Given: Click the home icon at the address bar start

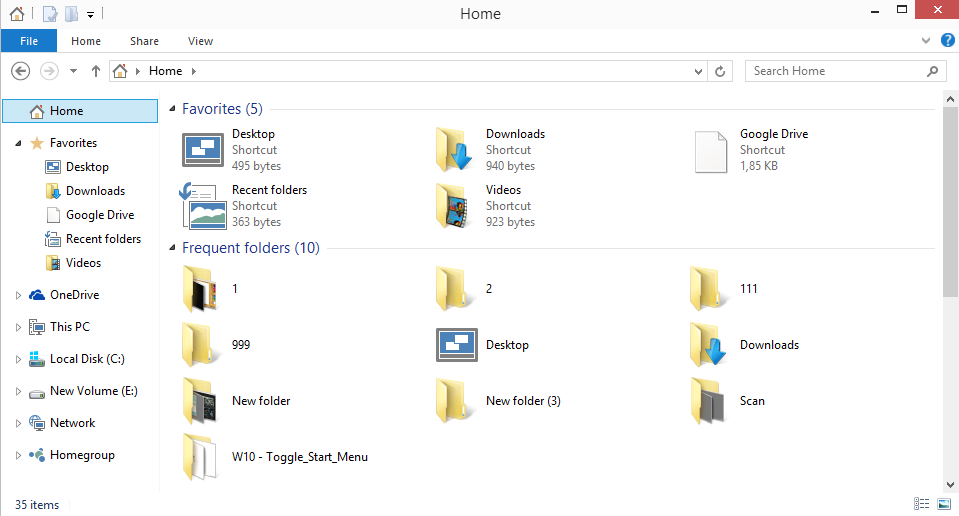Looking at the screenshot, I should [120, 71].
